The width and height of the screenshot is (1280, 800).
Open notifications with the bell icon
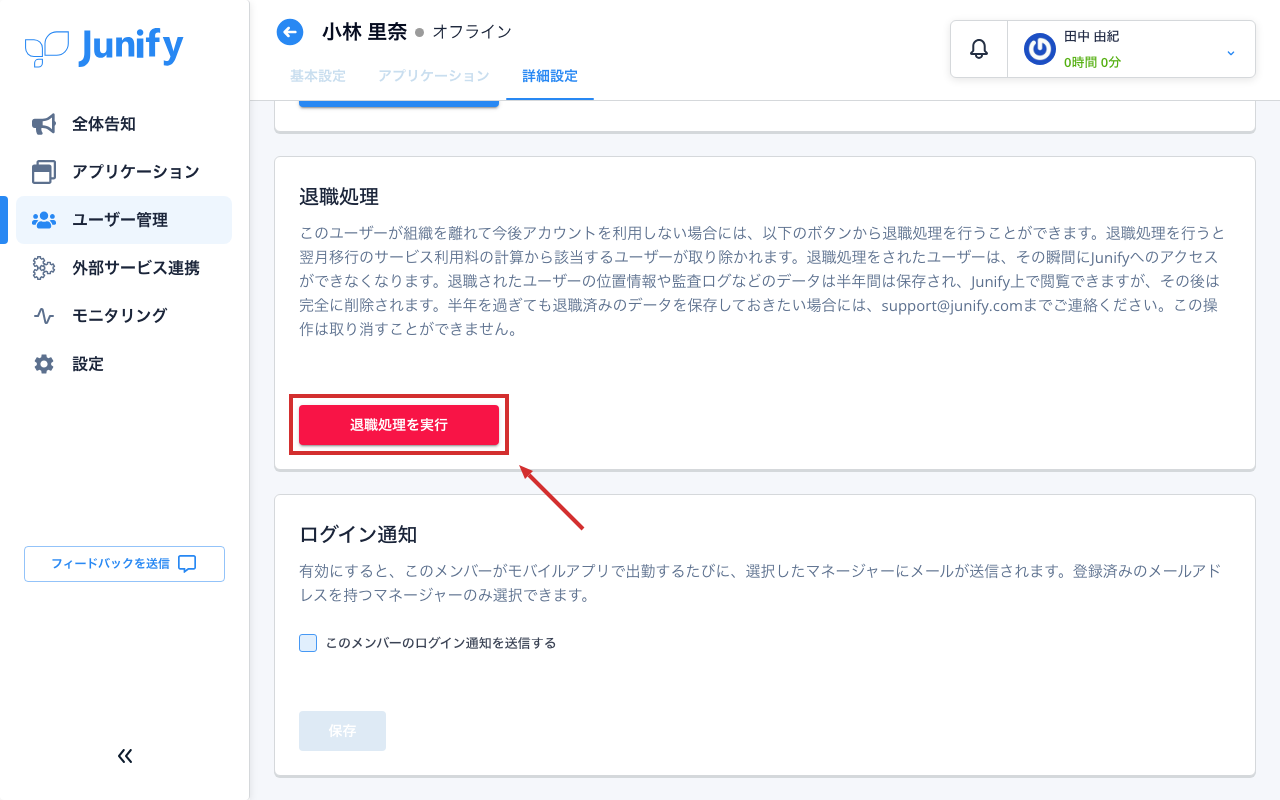[x=979, y=49]
